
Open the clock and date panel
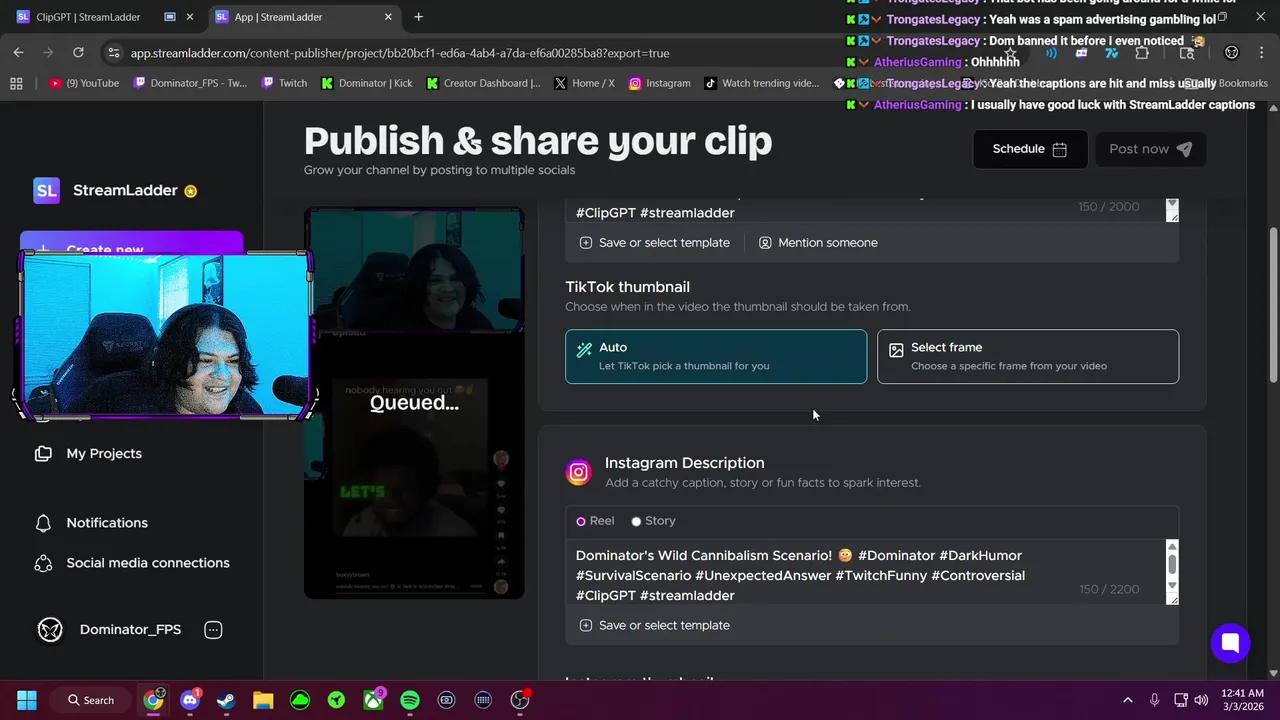tap(1243, 700)
